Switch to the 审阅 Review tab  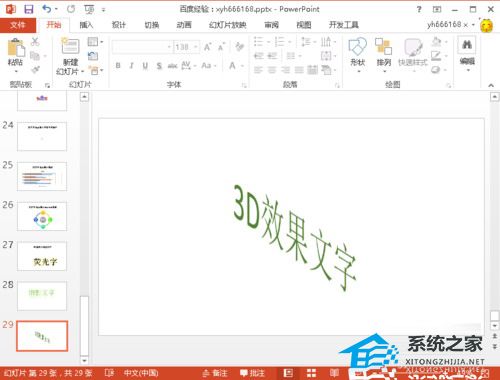tap(272, 25)
